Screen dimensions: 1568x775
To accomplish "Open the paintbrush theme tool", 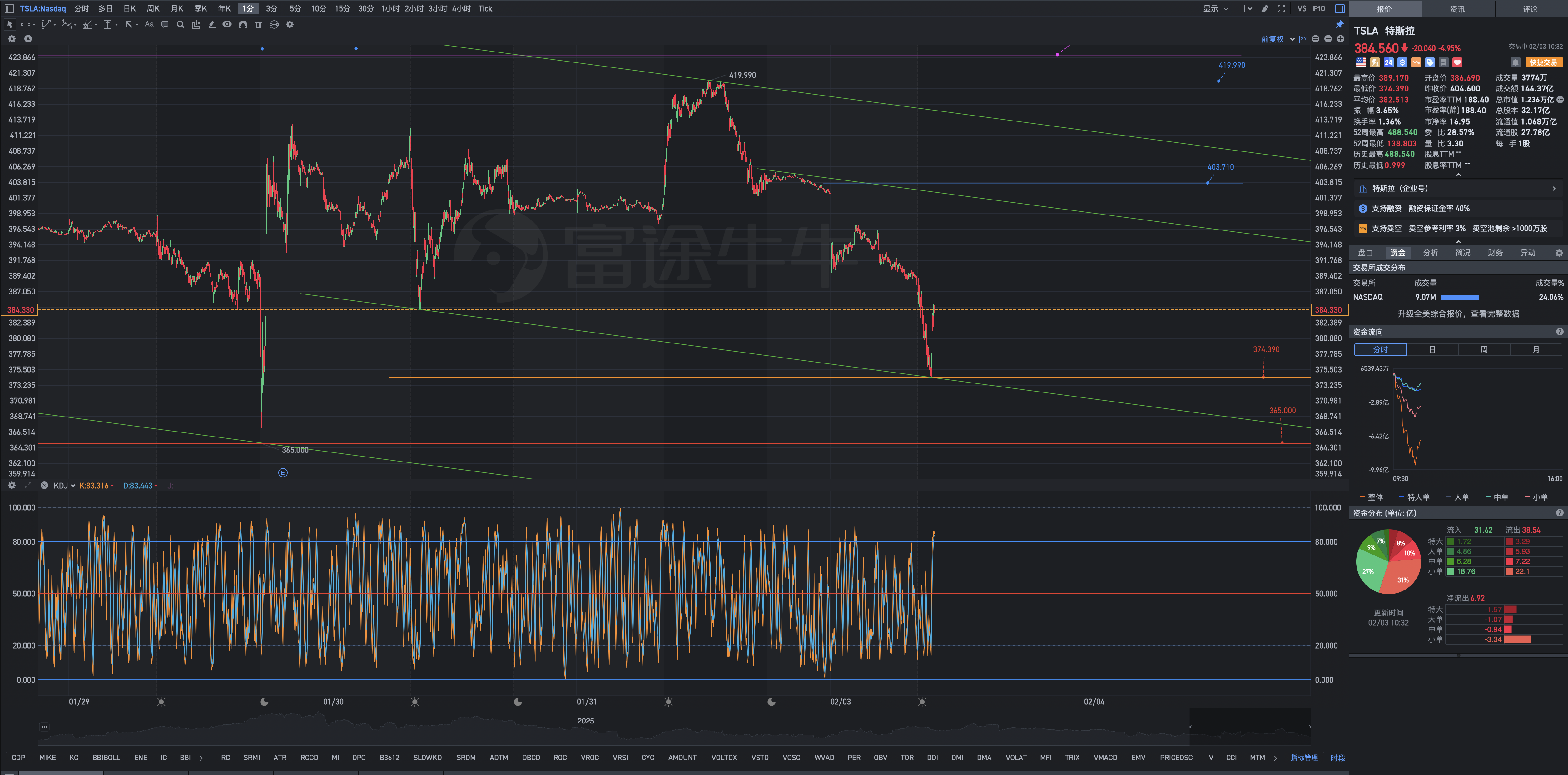I will (x=1264, y=8).
